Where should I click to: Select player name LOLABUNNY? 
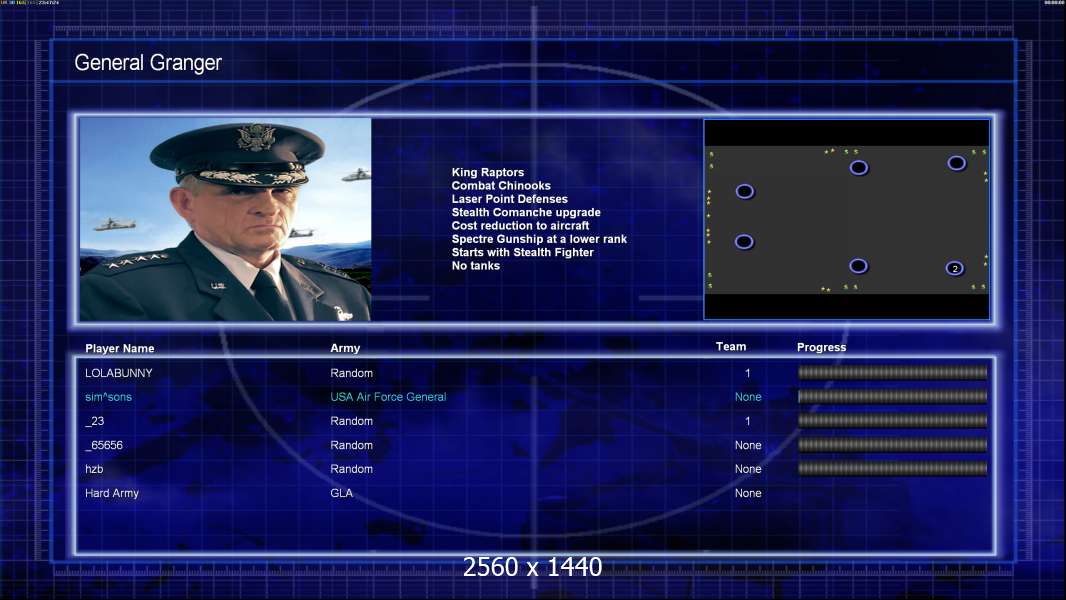(119, 373)
